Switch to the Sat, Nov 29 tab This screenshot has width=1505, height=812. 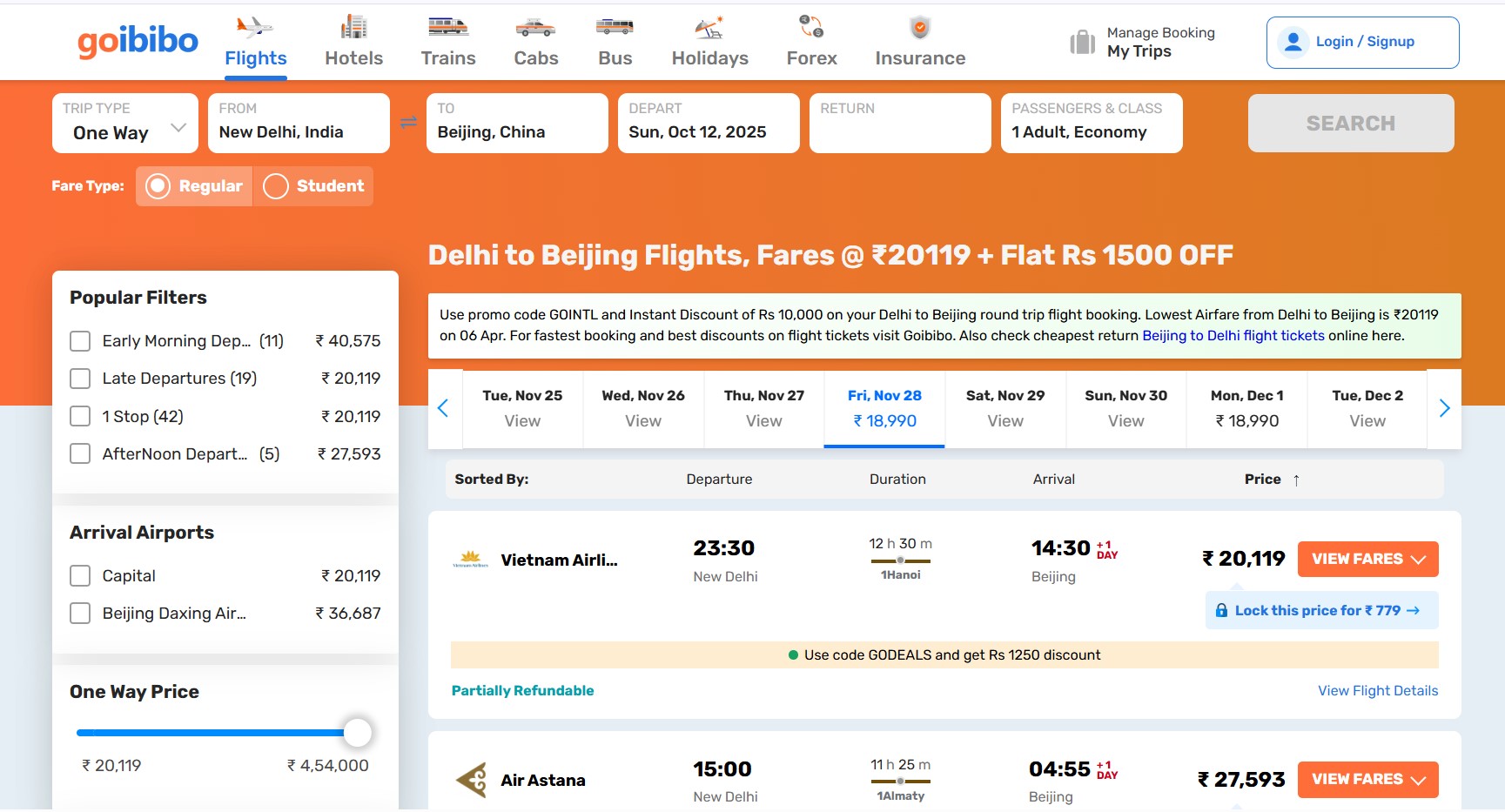(x=1004, y=408)
